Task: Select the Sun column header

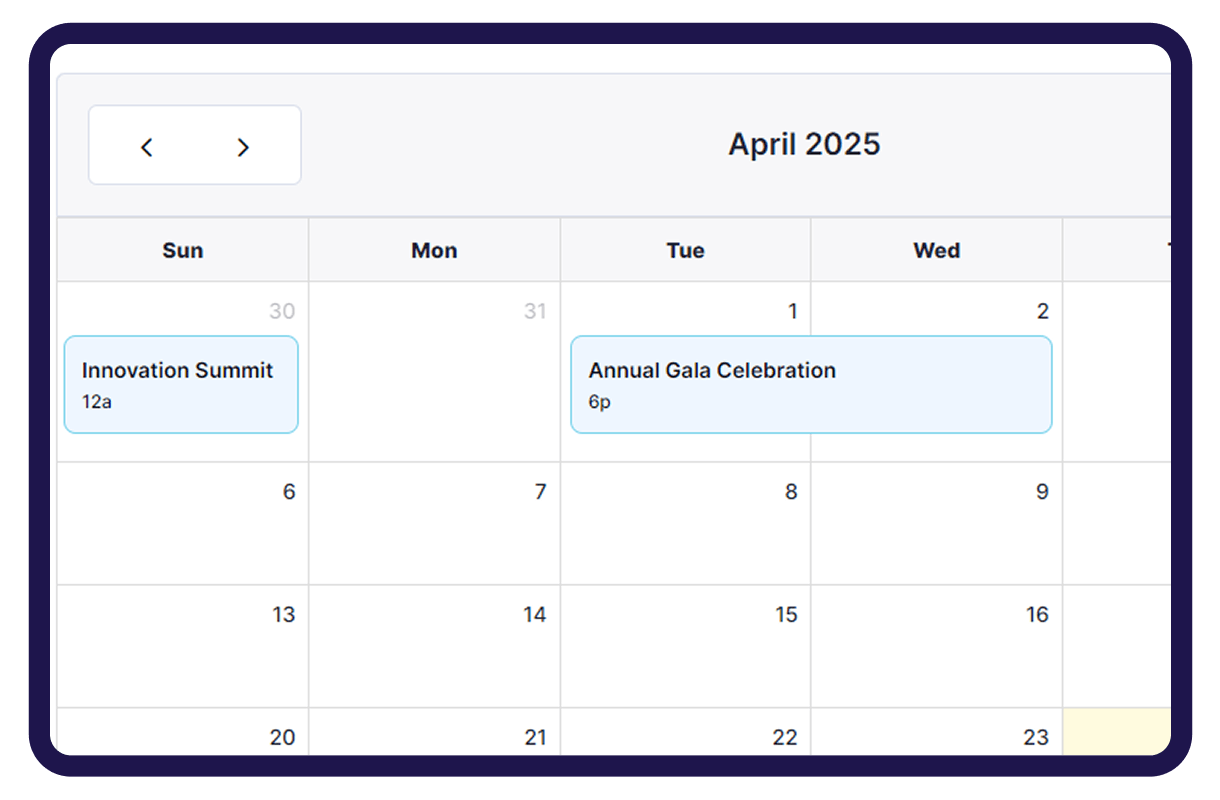Action: click(183, 250)
